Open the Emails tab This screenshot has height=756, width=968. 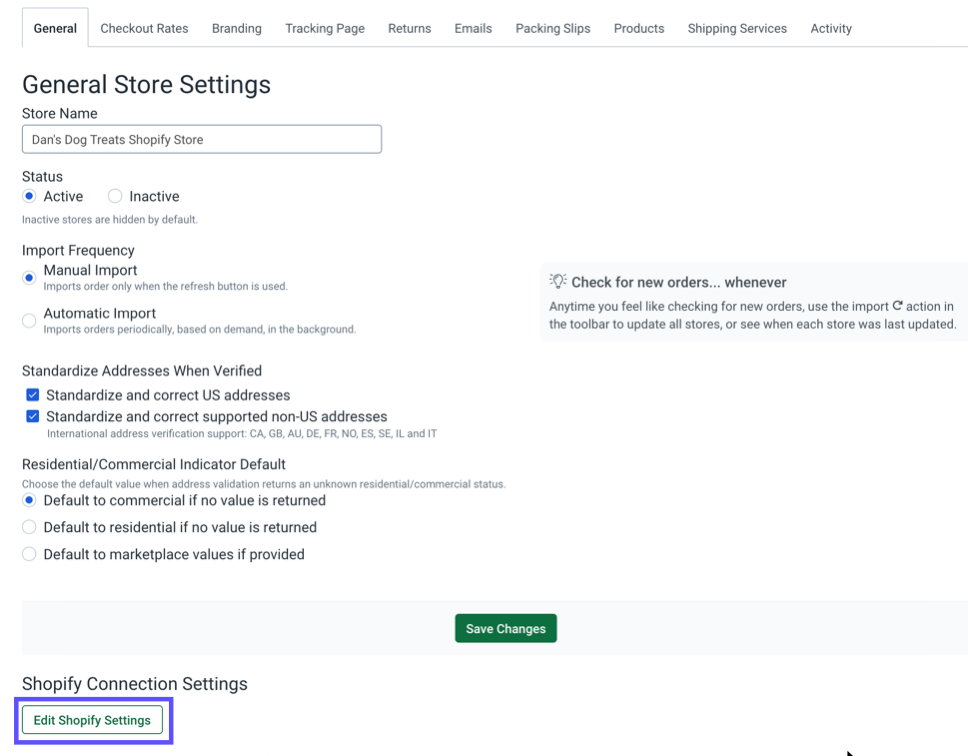pos(472,28)
